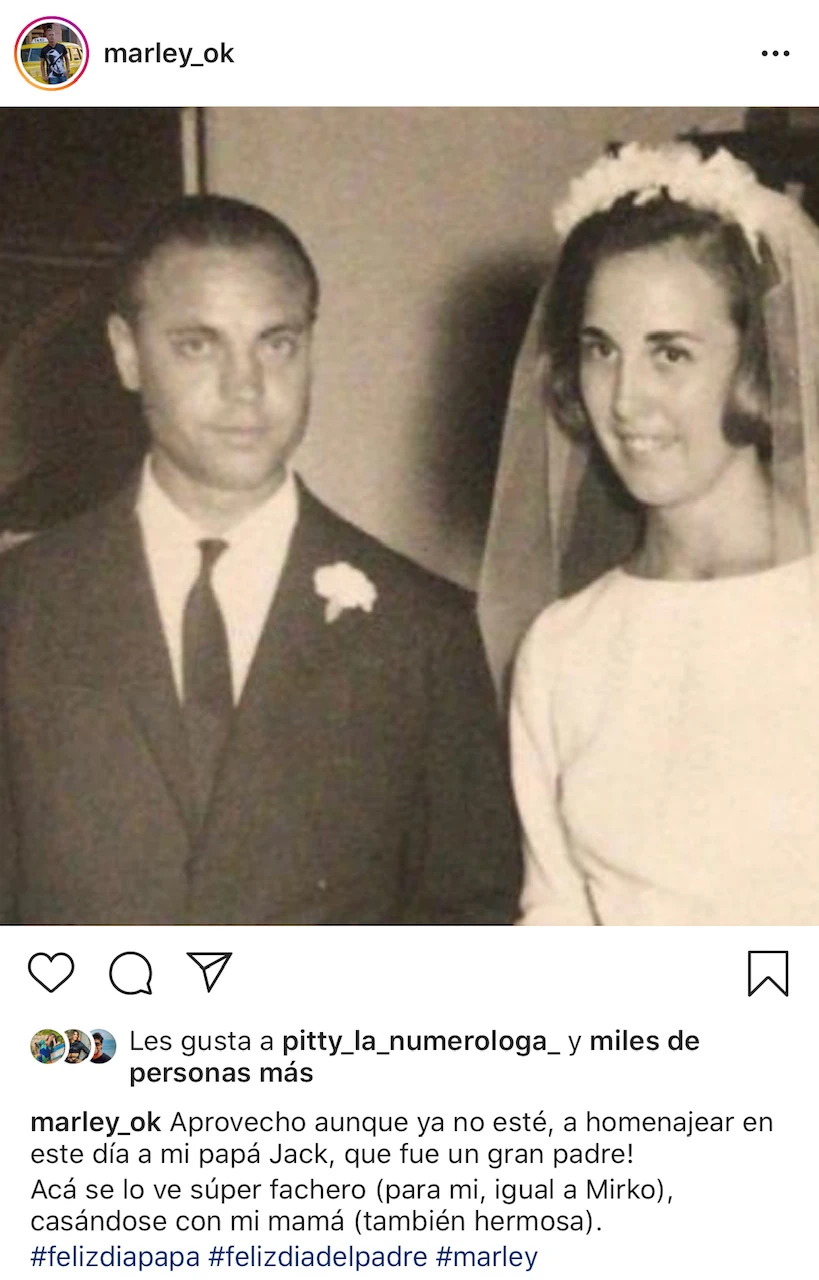Open pitty_la_numerologa_ profile
Screen dimensions: 819x1280
[421, 1042]
